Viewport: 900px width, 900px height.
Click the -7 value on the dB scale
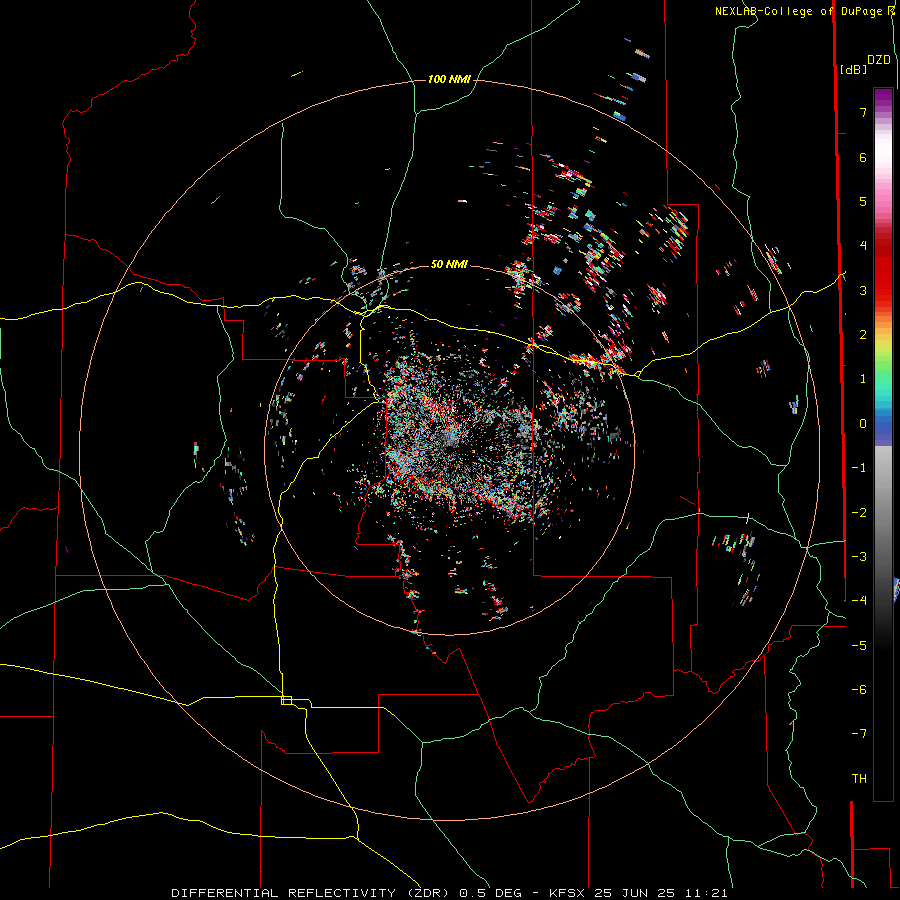pyautogui.click(x=859, y=734)
